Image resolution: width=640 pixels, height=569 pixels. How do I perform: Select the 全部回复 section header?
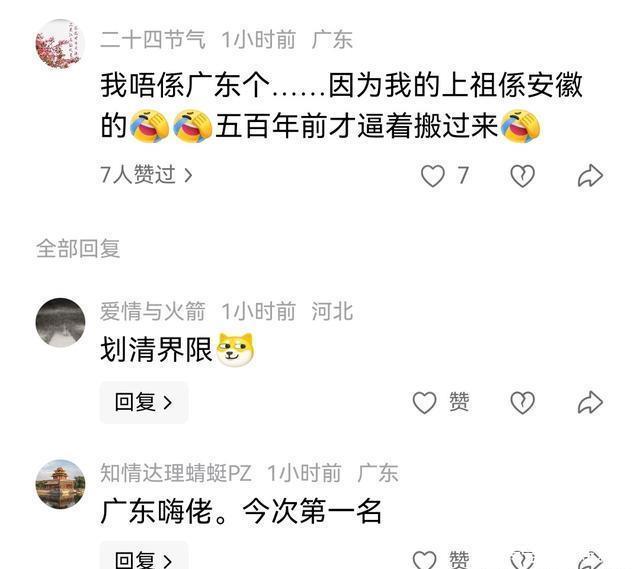78,249
